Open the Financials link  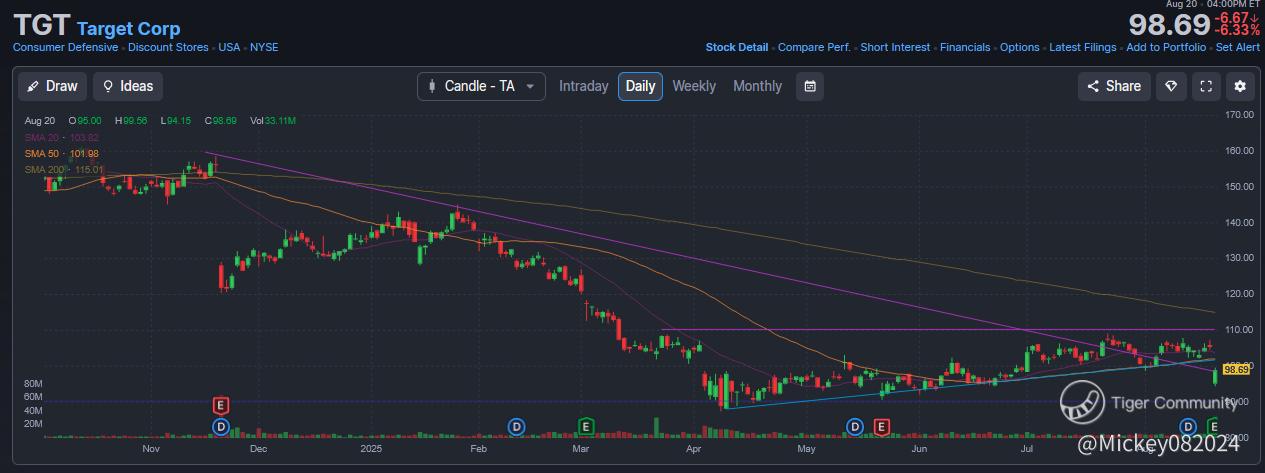(965, 47)
